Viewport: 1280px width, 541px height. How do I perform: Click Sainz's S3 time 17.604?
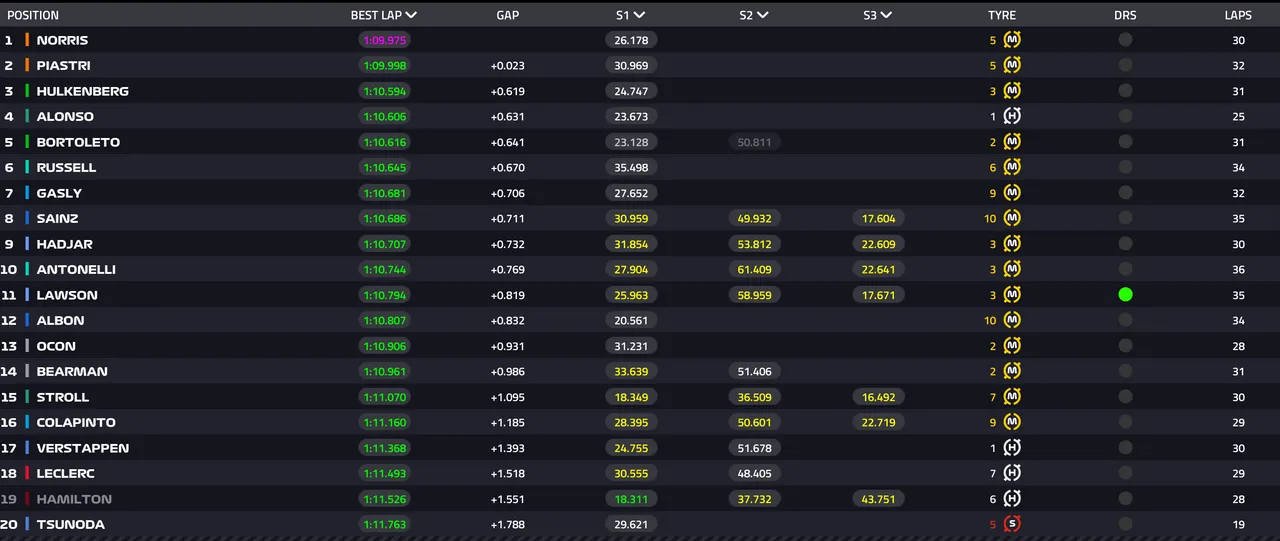tap(878, 218)
